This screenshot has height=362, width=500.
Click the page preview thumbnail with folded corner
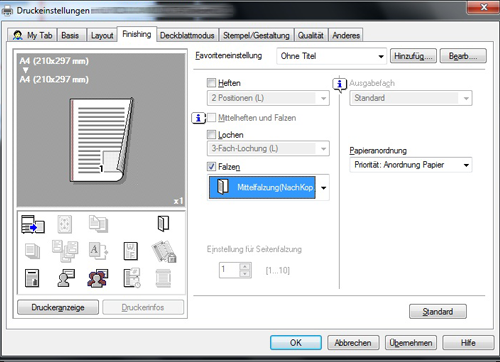pos(101,140)
